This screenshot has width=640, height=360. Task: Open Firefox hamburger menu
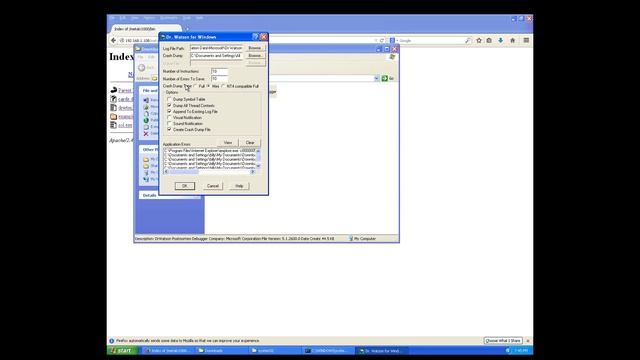[x=526, y=40]
